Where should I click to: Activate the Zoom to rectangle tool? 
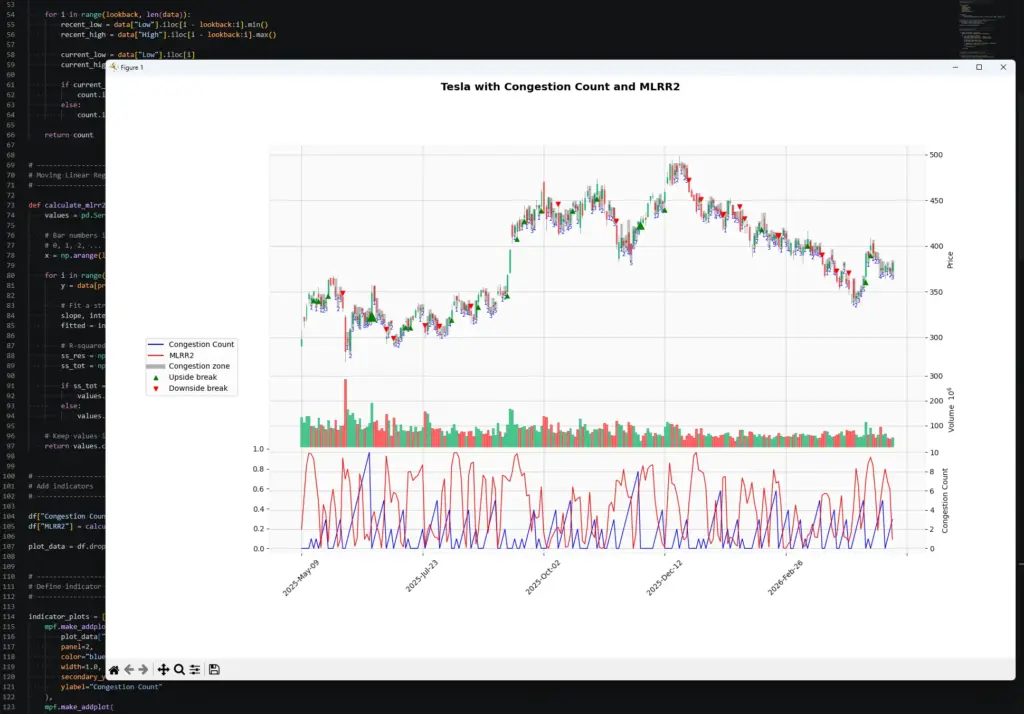179,670
